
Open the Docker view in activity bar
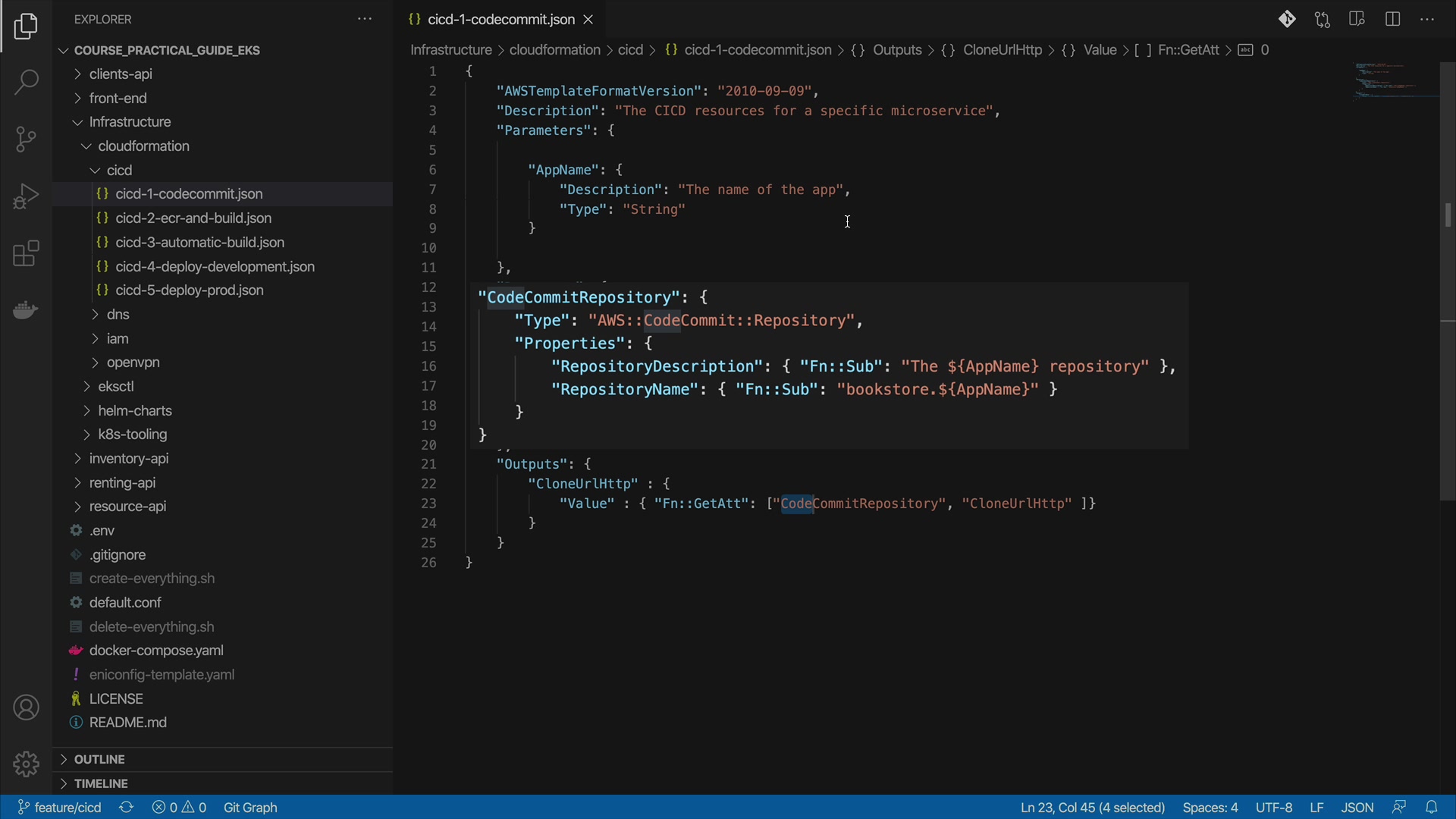click(26, 310)
